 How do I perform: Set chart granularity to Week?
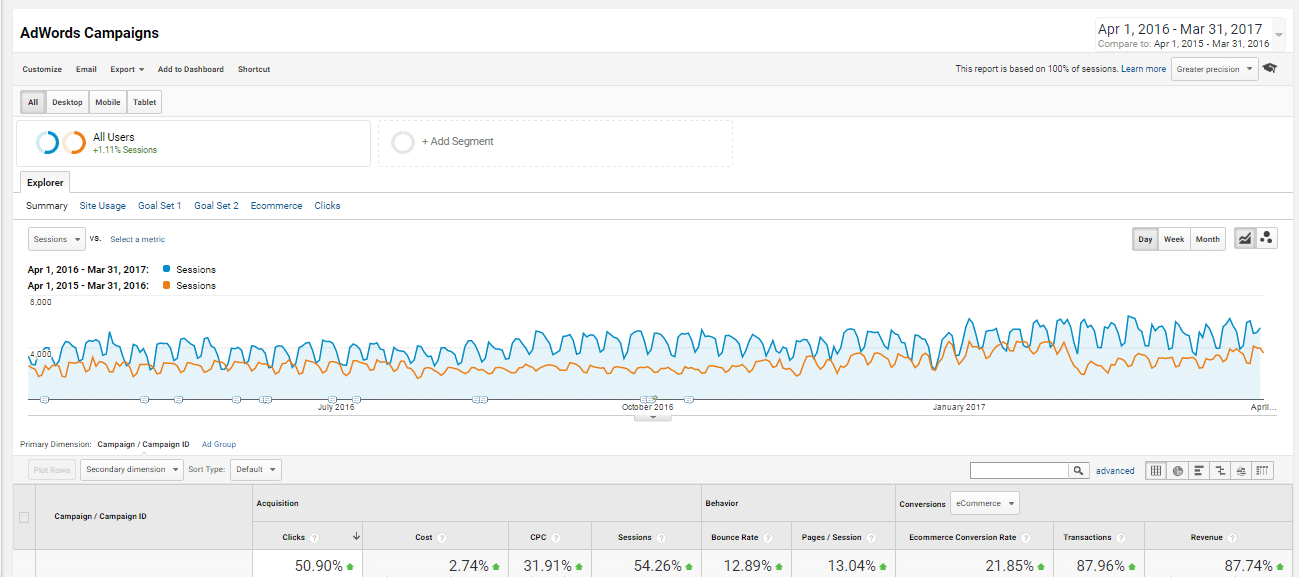pyautogui.click(x=1174, y=239)
